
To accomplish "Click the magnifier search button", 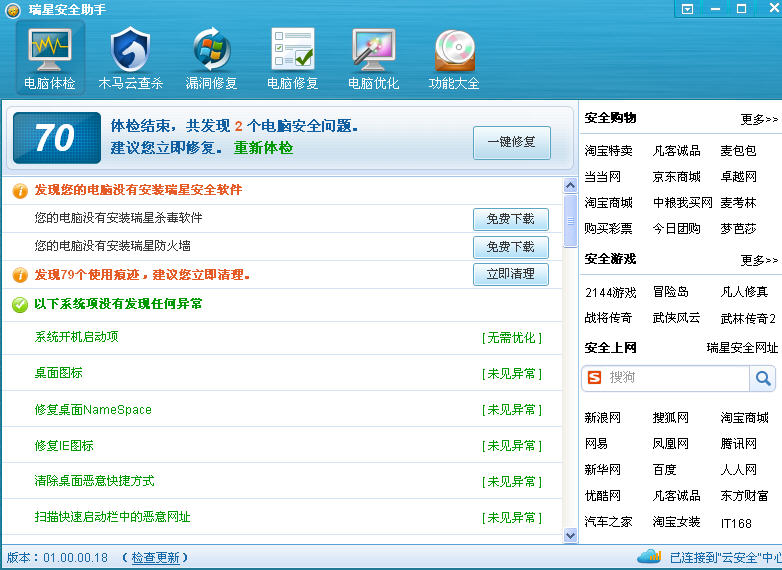I will click(x=763, y=379).
